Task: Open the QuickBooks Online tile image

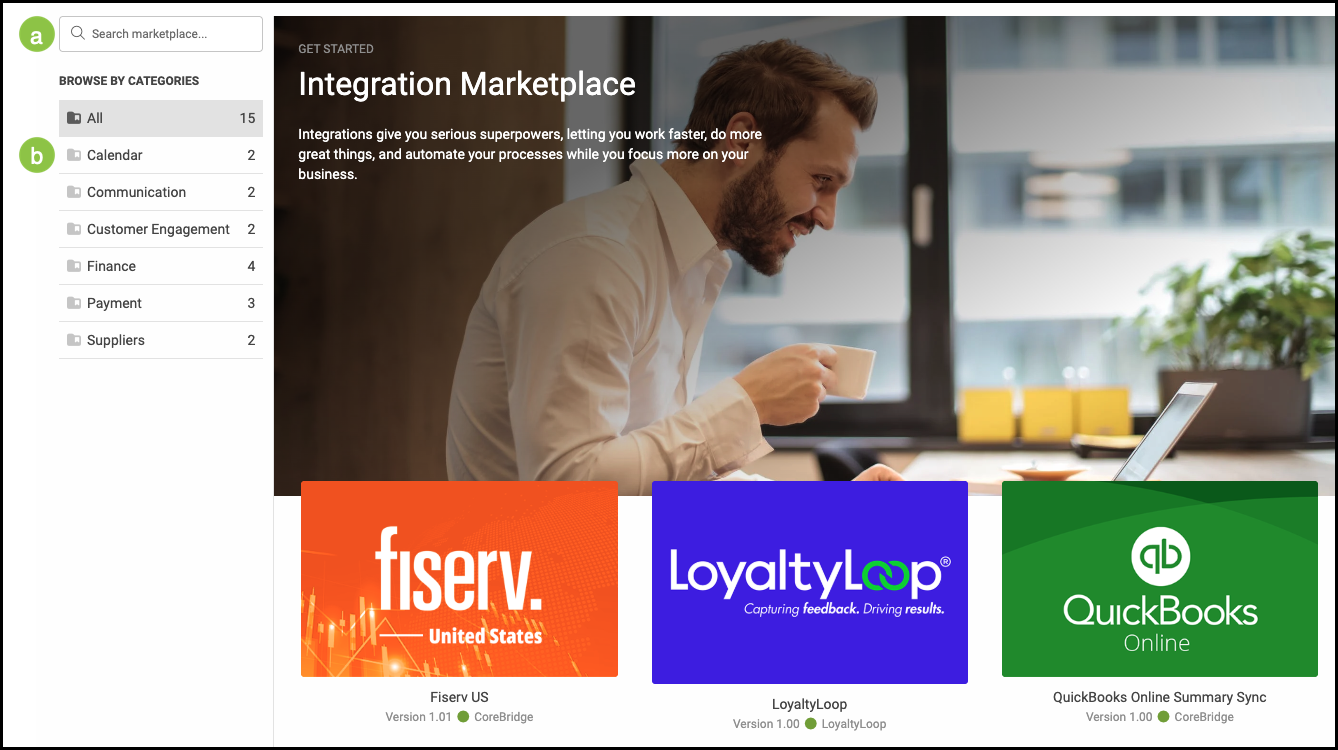Action: 1160,579
